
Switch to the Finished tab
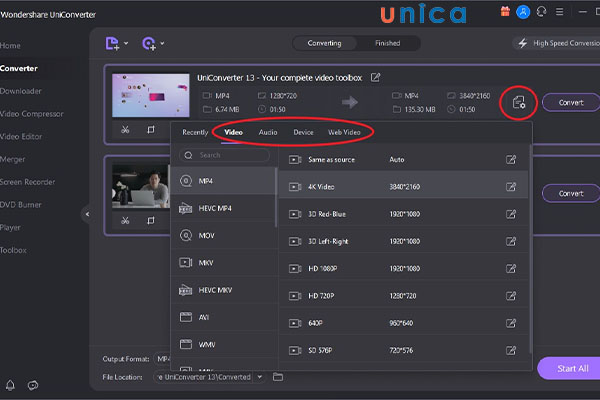pyautogui.click(x=386, y=43)
